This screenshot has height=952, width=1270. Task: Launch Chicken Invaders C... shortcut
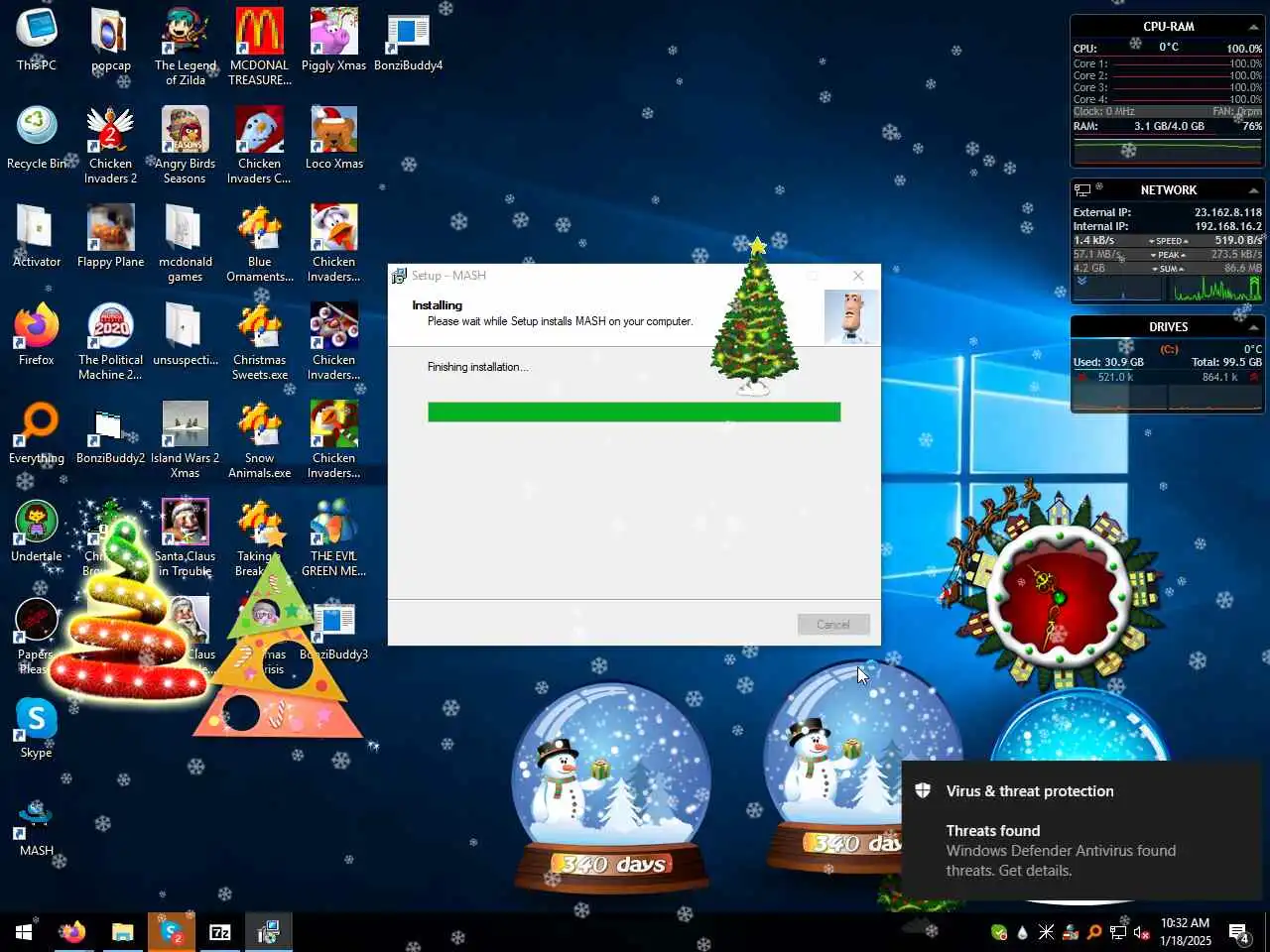click(x=259, y=145)
